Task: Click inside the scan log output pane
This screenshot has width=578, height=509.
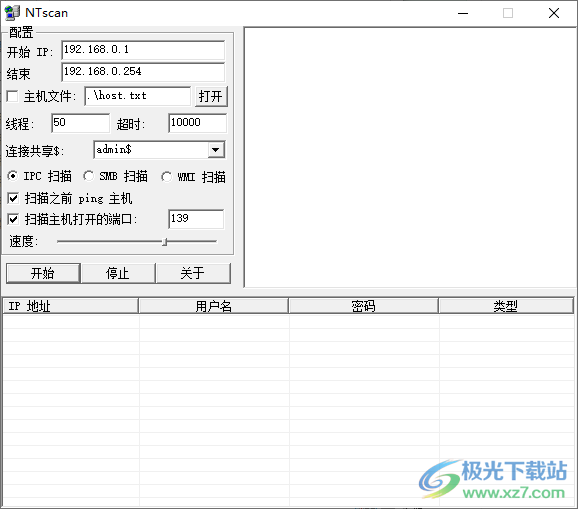Action: pyautogui.click(x=410, y=157)
